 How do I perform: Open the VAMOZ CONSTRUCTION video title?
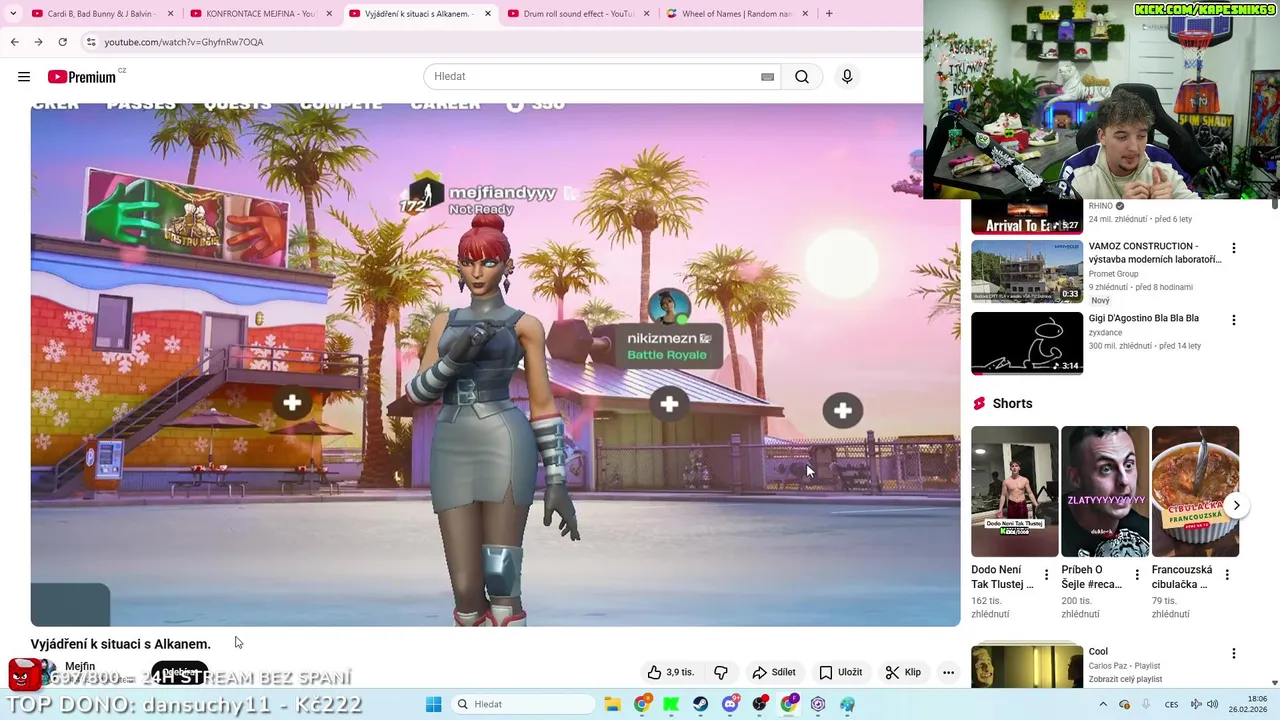tap(1155, 252)
